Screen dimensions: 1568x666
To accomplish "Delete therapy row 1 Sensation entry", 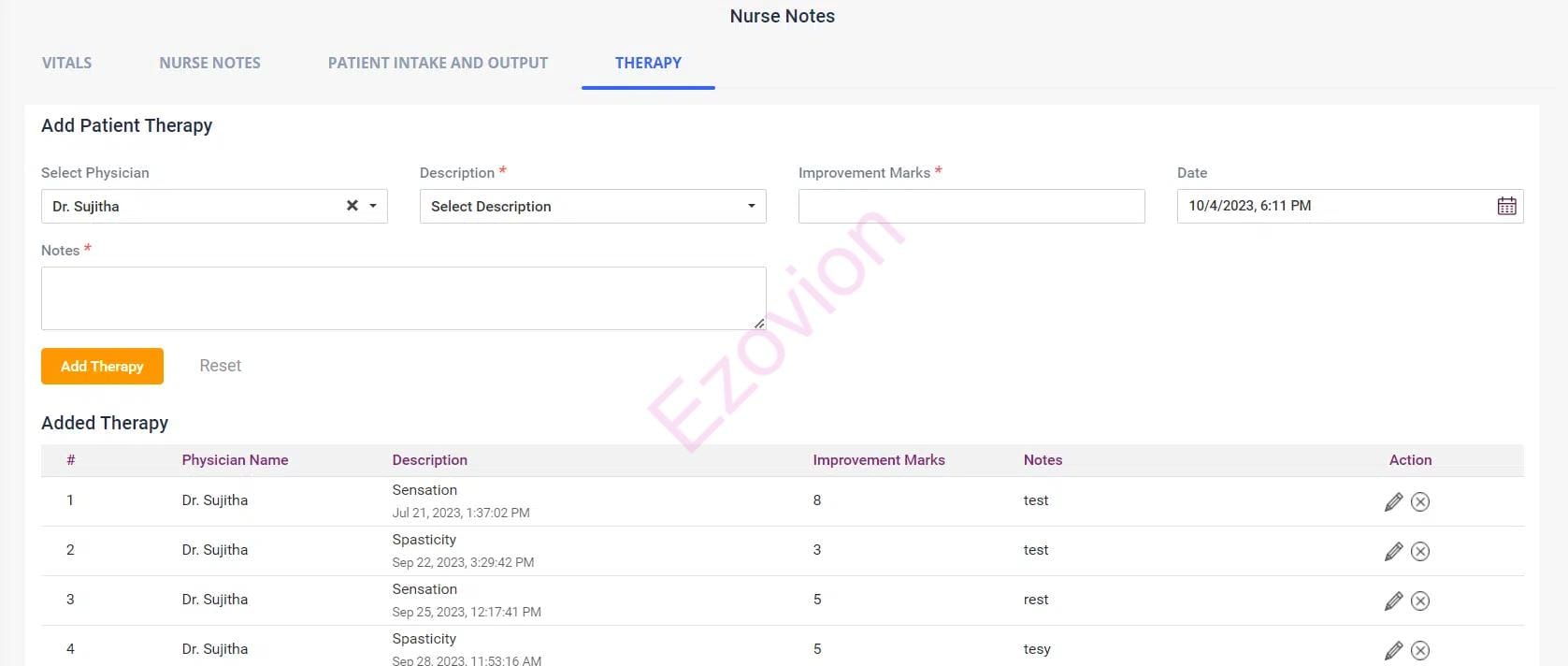I will click(x=1419, y=502).
